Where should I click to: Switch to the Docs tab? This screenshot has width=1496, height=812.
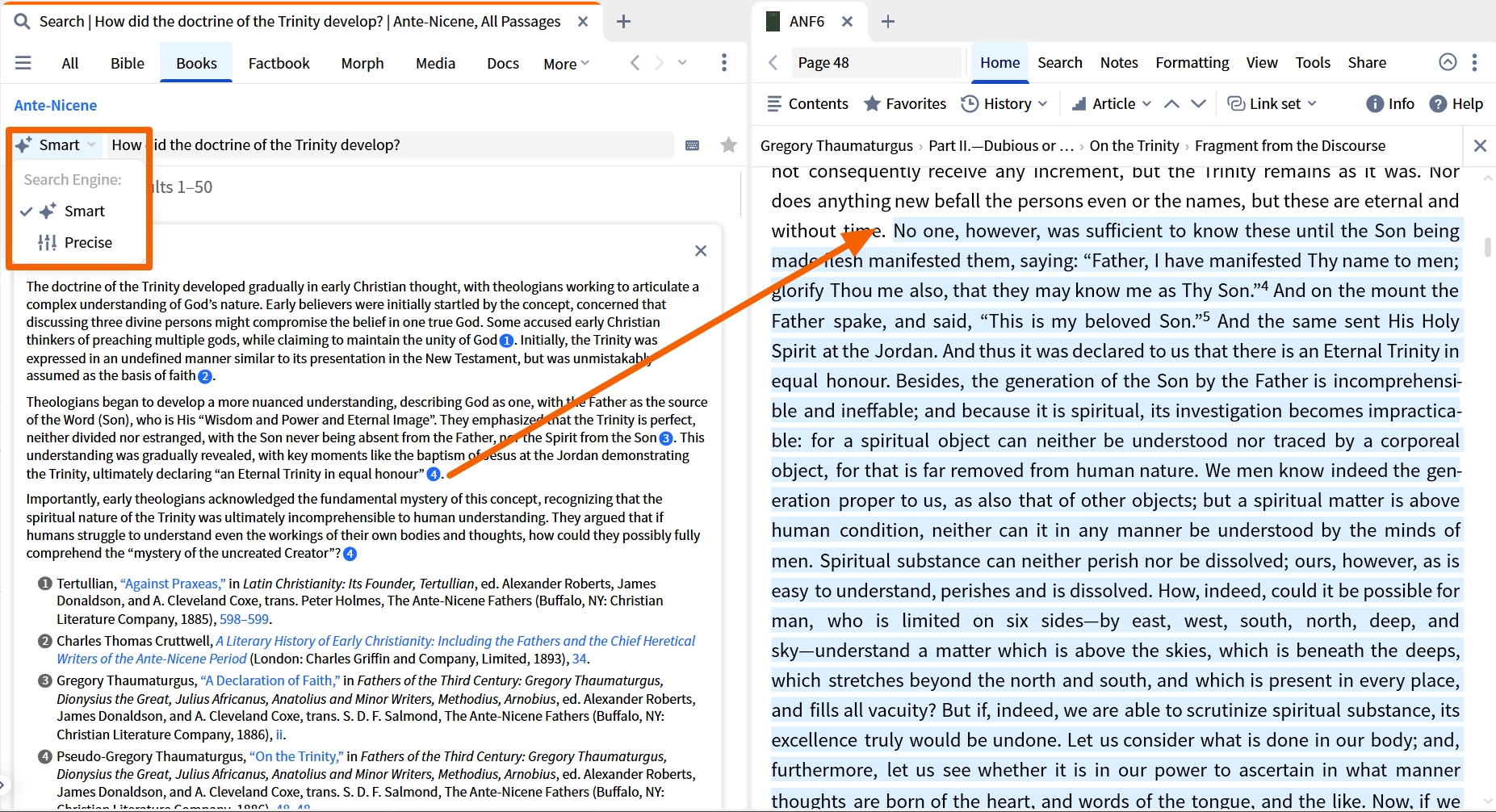[x=503, y=63]
